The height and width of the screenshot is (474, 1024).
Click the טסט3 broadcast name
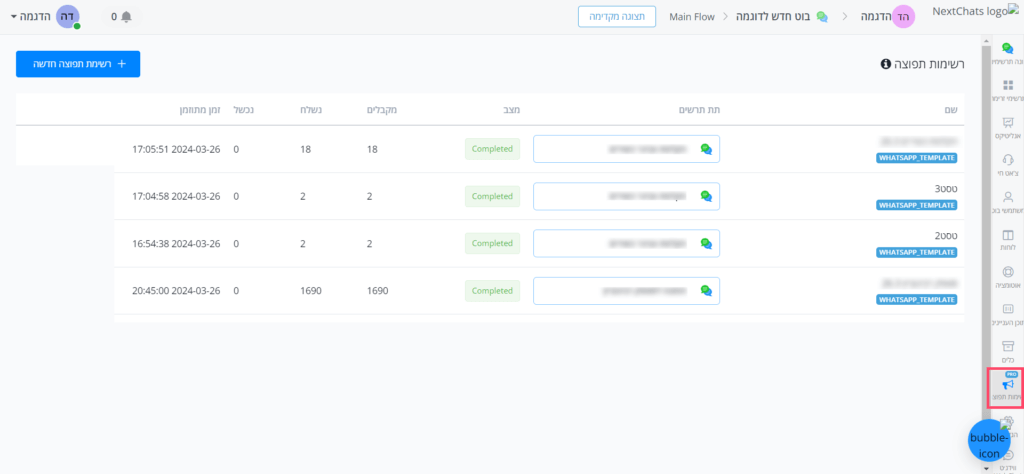click(x=946, y=189)
